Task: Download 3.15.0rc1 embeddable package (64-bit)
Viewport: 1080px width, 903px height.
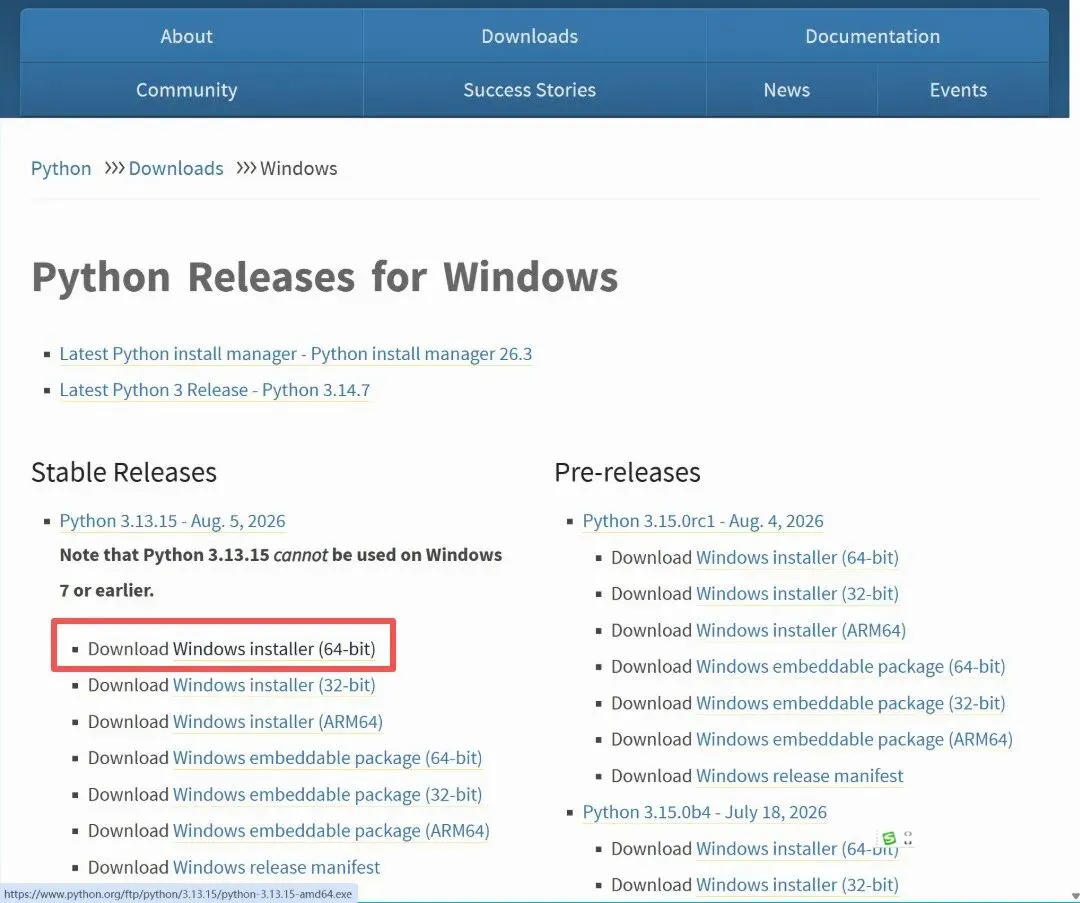Action: pos(851,667)
